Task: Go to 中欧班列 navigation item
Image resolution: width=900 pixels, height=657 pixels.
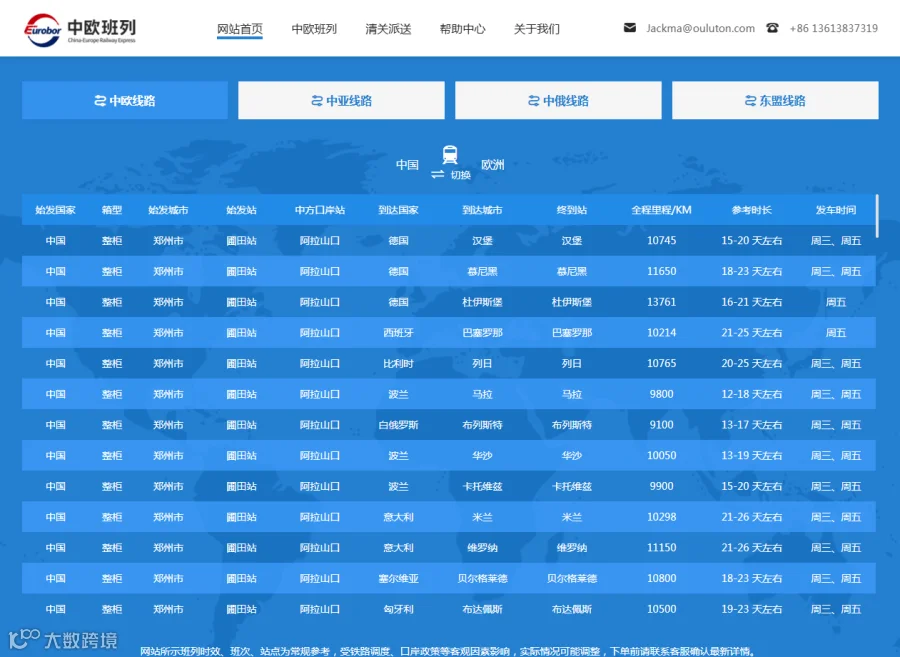Action: pos(314,29)
